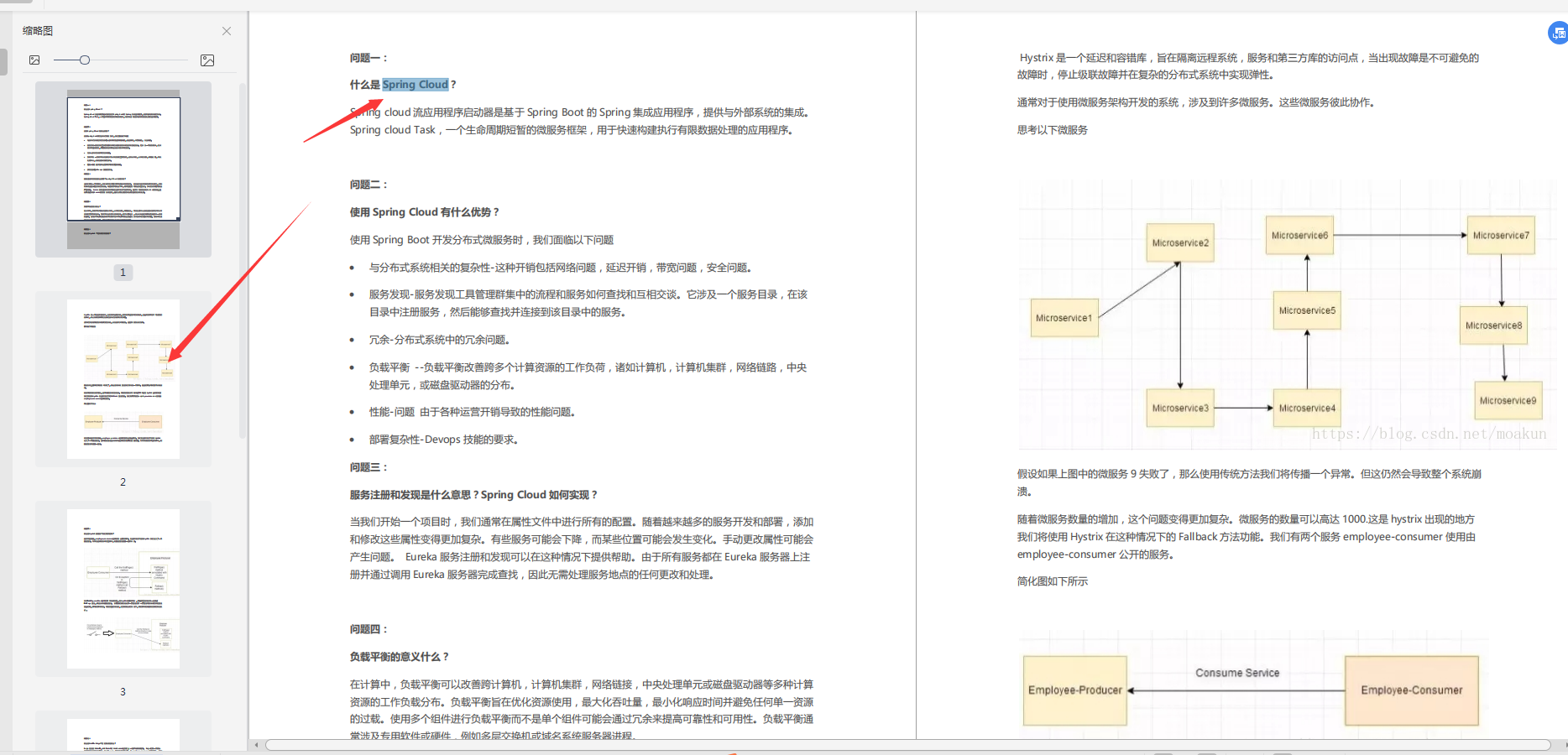Viewport: 1568px width, 755px height.
Task: Click the Consume Service label
Action: 1237,673
